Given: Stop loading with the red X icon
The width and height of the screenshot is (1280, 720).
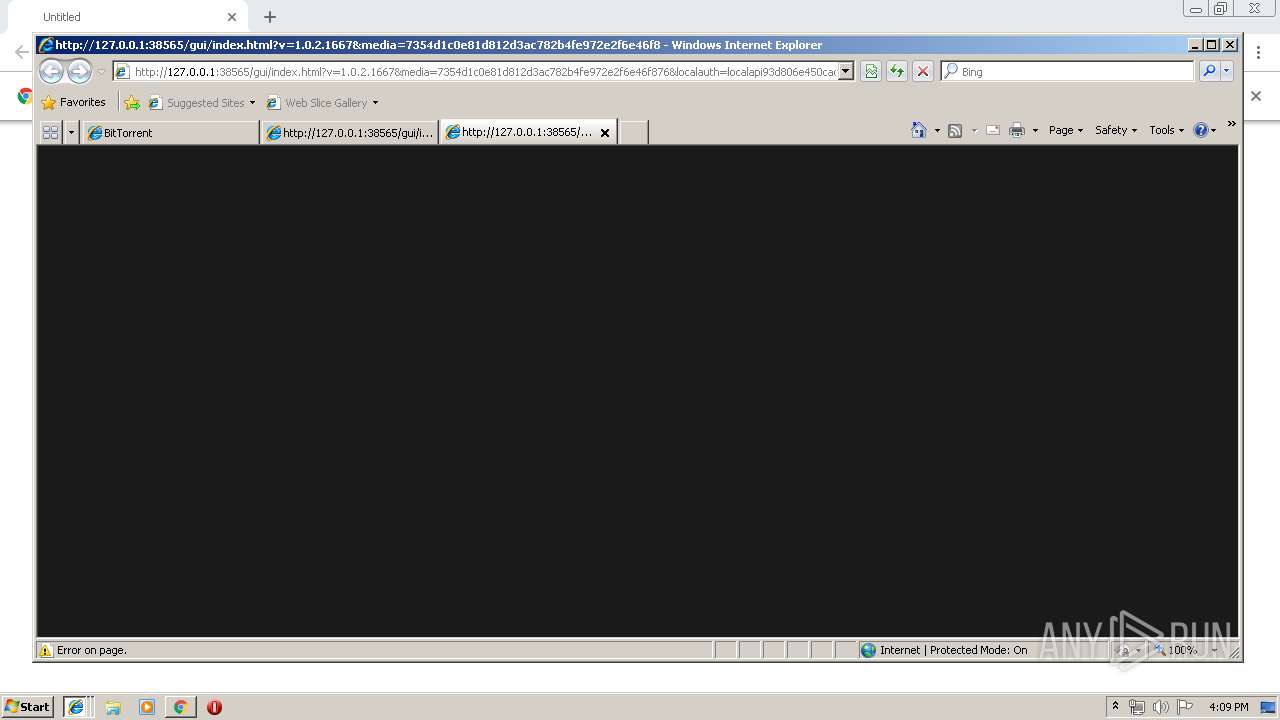Looking at the screenshot, I should pyautogui.click(x=923, y=72).
